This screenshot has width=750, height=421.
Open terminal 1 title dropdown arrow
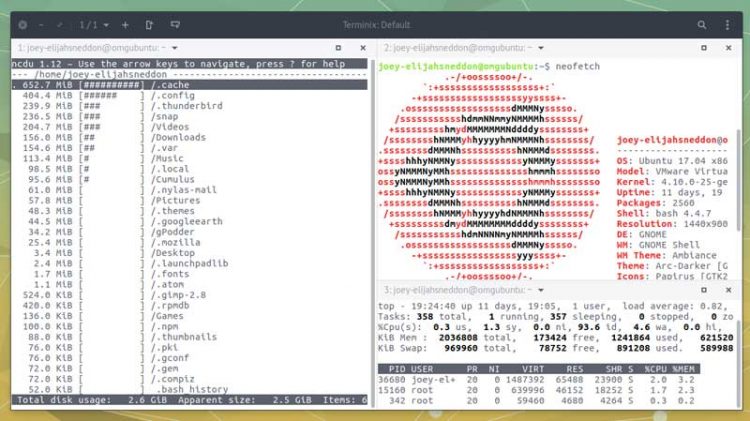point(175,48)
